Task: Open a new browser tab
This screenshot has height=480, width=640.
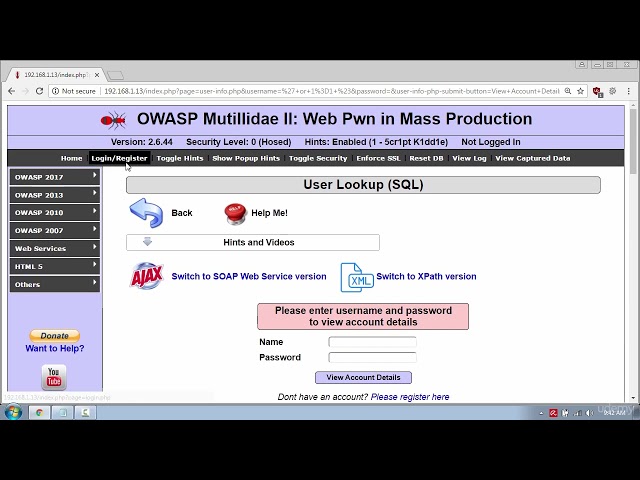Action: (x=116, y=75)
